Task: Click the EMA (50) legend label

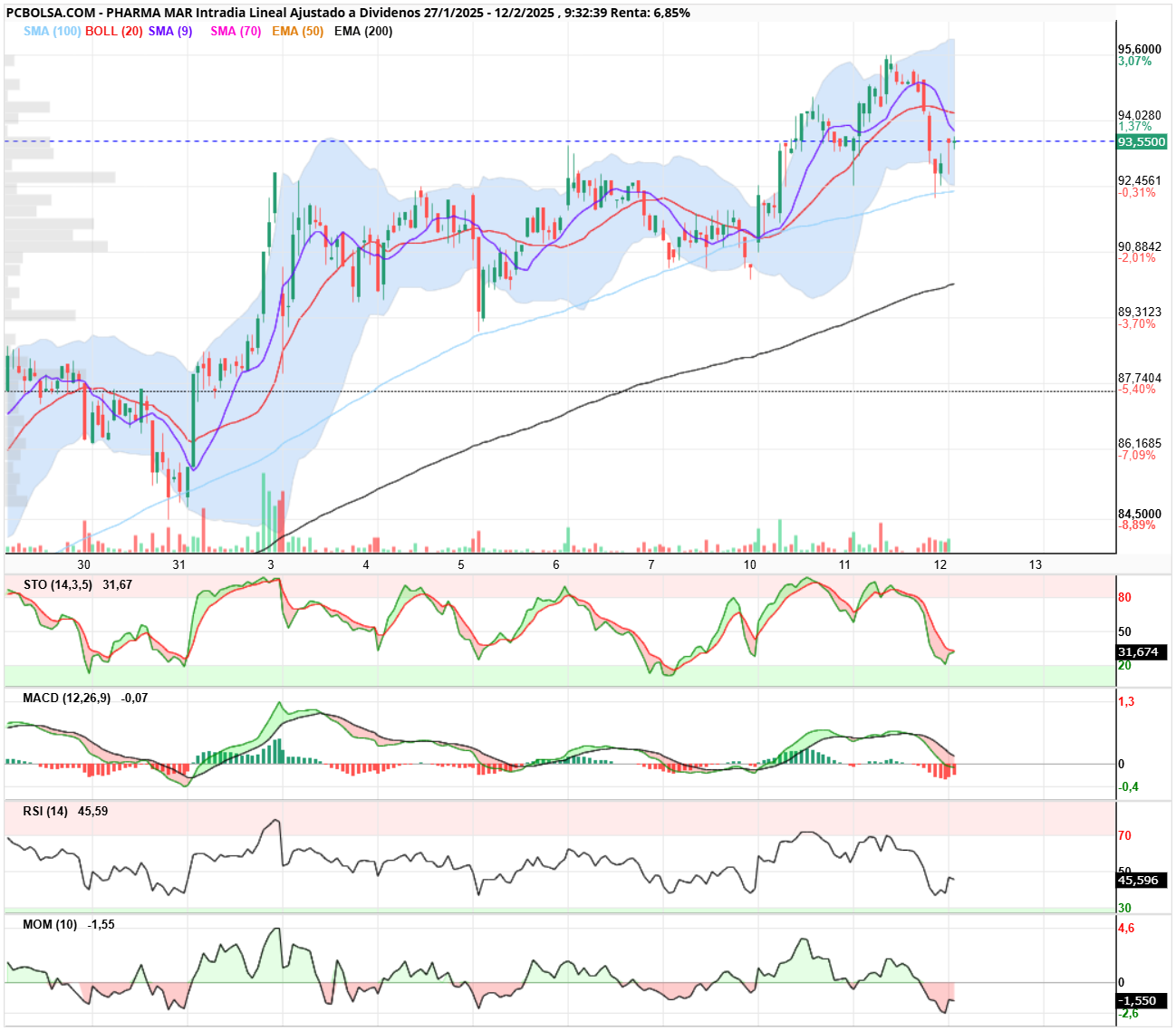Action: [297, 31]
